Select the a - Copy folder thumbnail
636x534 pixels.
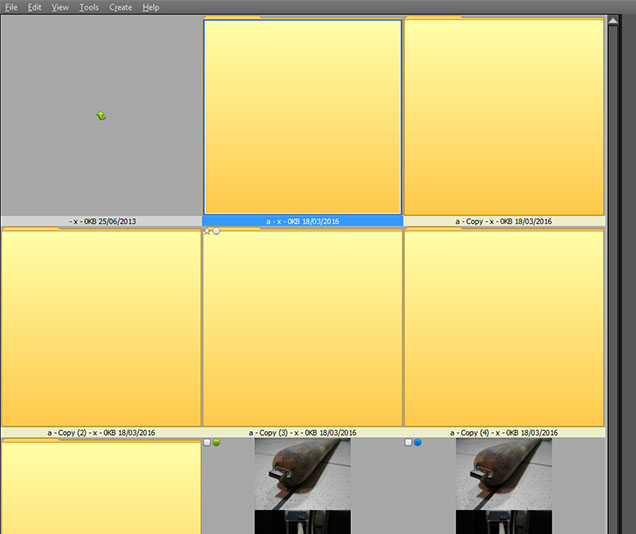[504, 116]
